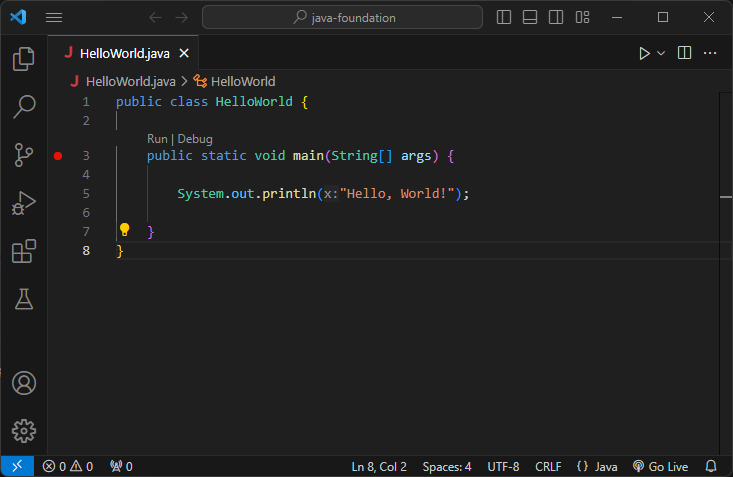Open the More Actions ellipsis menu
Viewport: 733px width, 477px height.
[x=710, y=53]
